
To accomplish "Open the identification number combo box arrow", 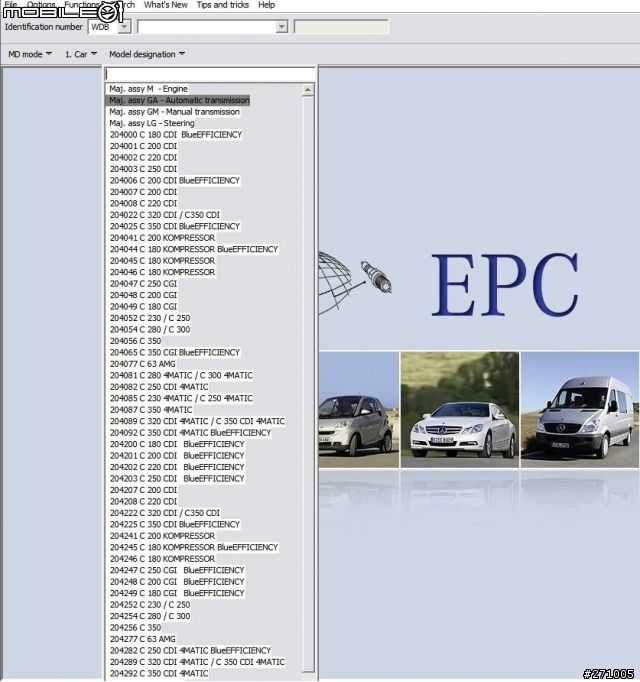I will tap(282, 27).
